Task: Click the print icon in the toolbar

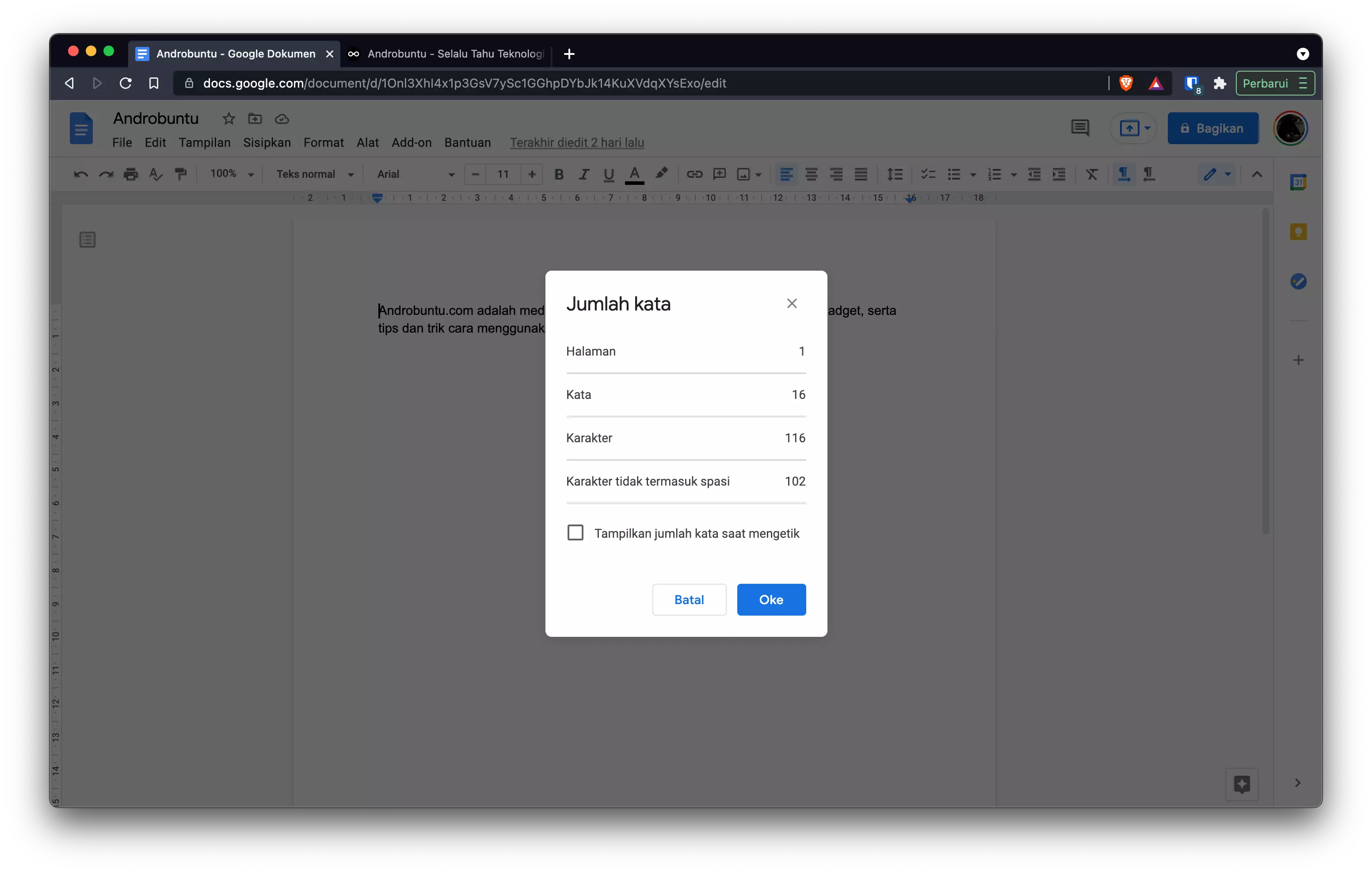Action: [x=130, y=175]
